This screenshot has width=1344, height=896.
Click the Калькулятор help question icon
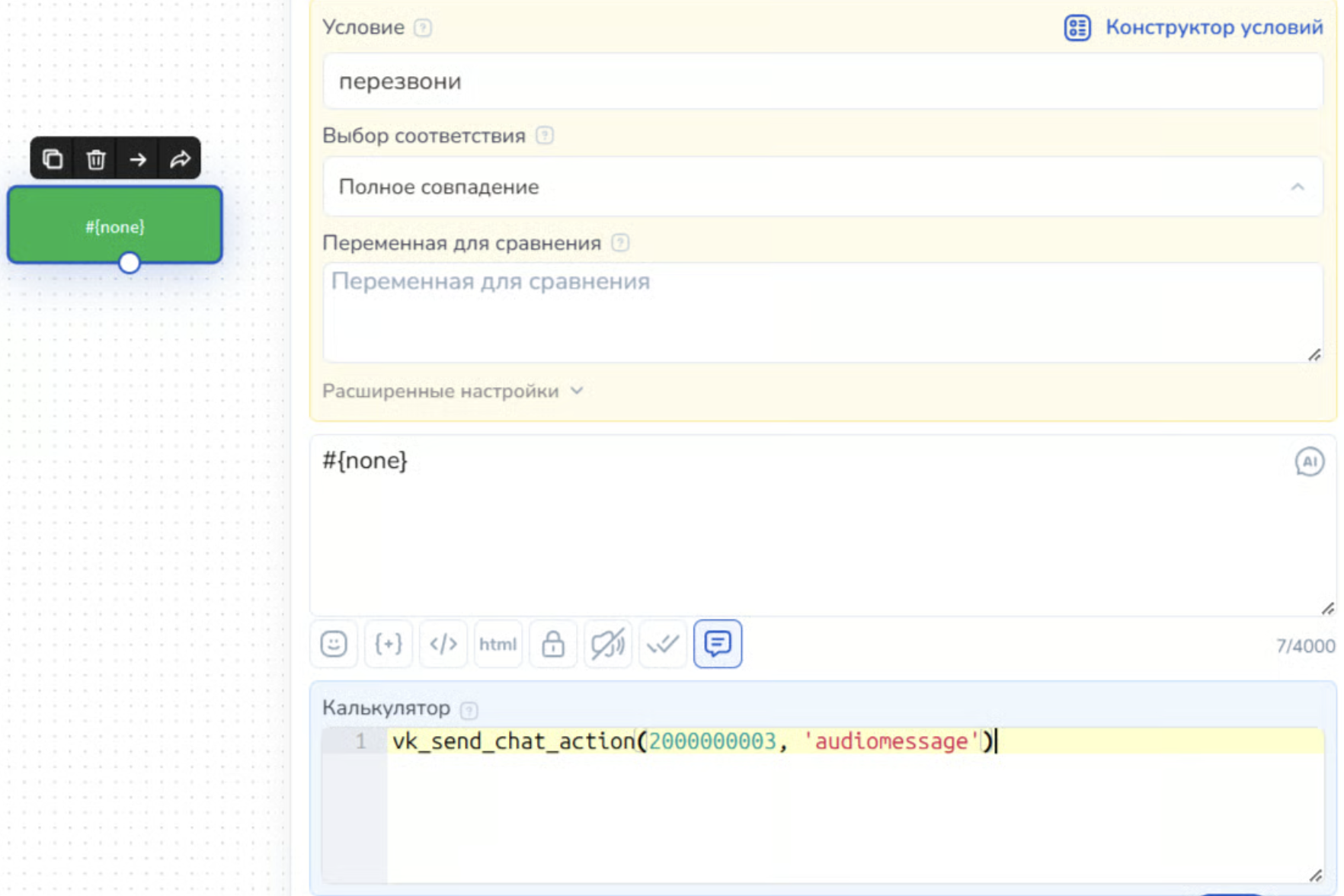point(469,710)
